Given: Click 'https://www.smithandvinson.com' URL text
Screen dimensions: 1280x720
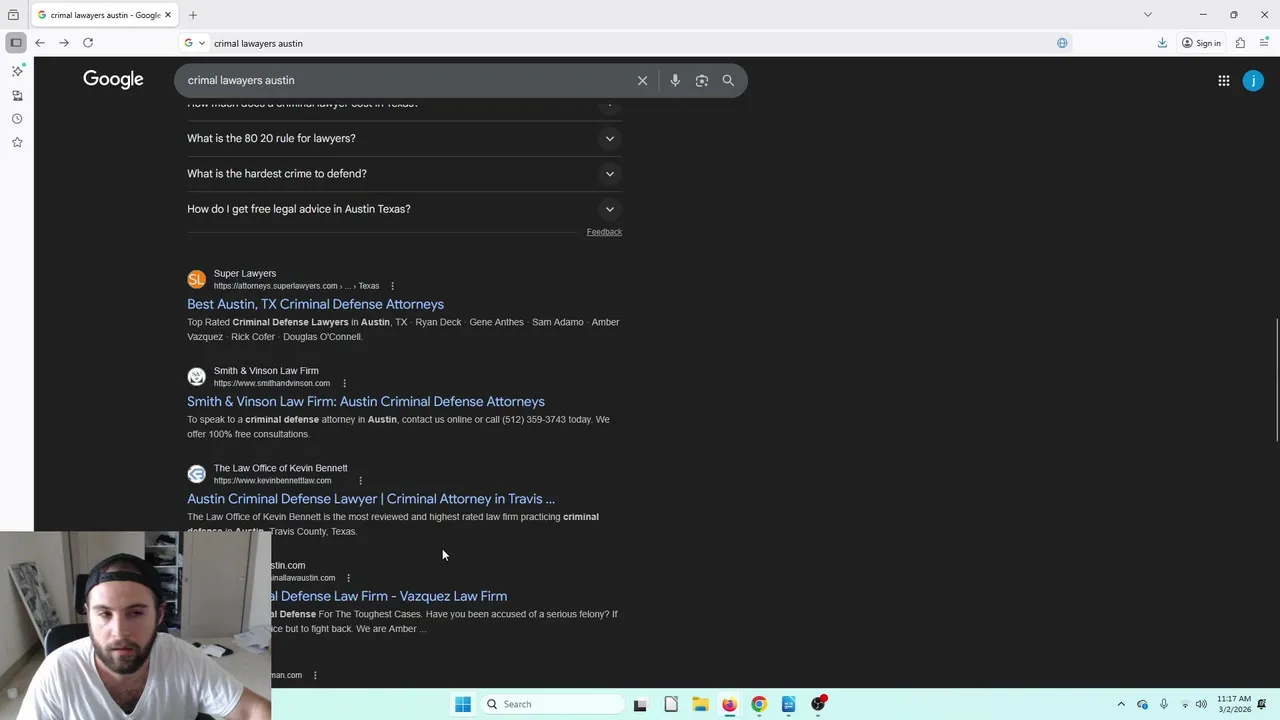Looking at the screenshot, I should 271,384.
